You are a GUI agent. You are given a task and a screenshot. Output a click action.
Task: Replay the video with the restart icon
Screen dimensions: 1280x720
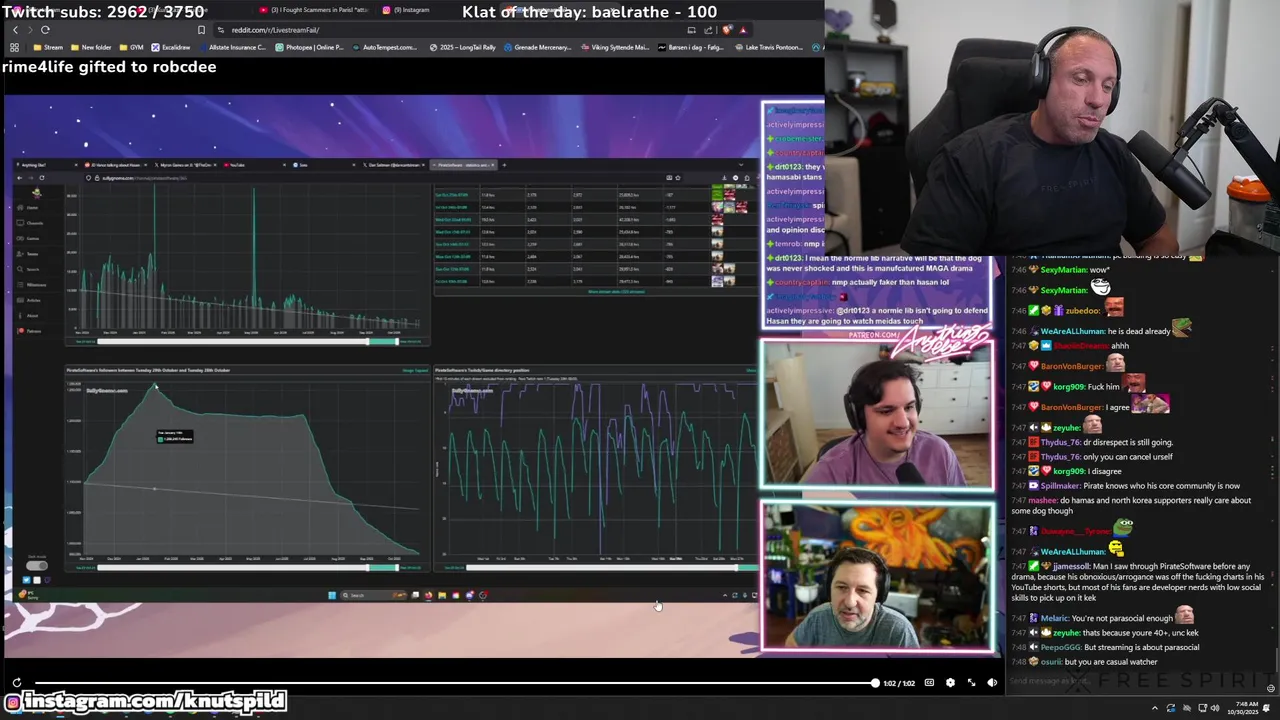pyautogui.click(x=16, y=683)
